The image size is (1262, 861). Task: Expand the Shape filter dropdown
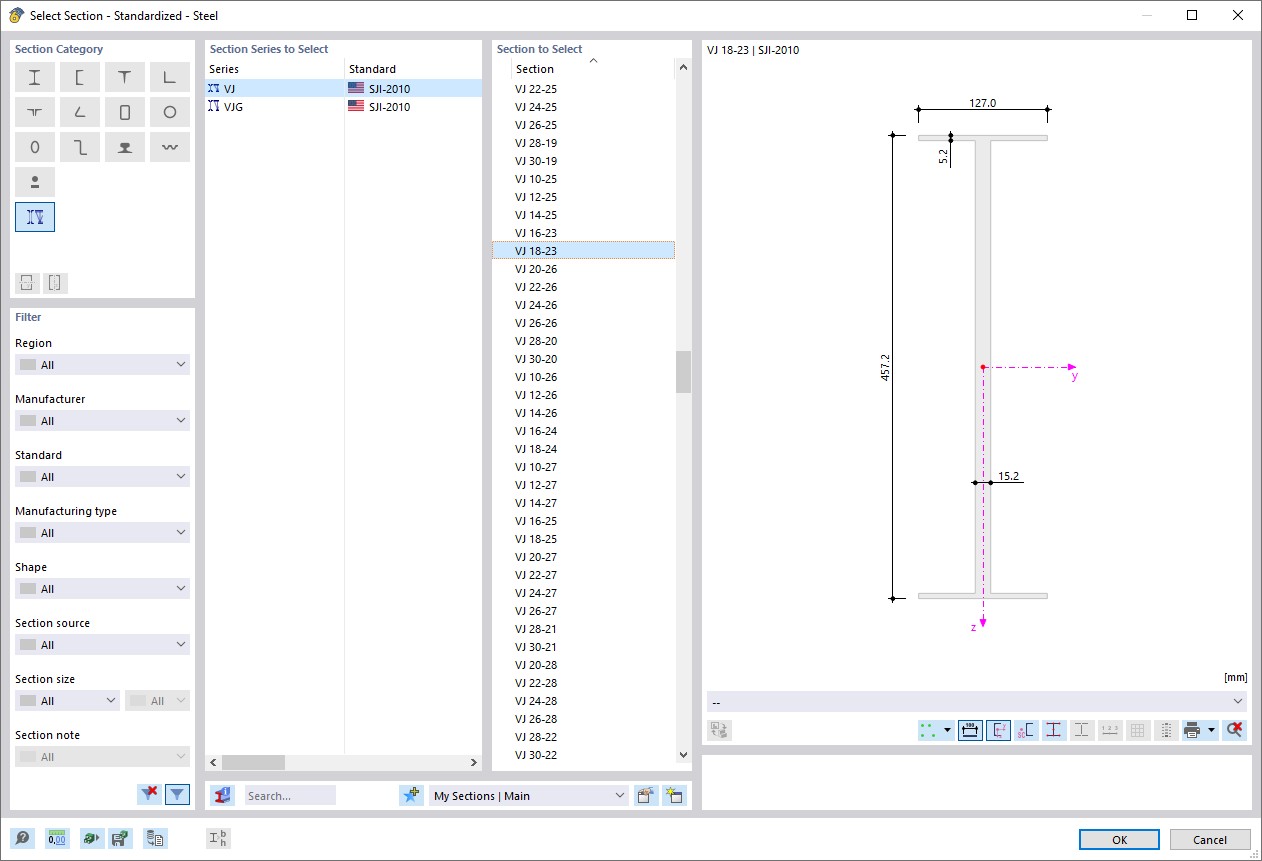(102, 588)
